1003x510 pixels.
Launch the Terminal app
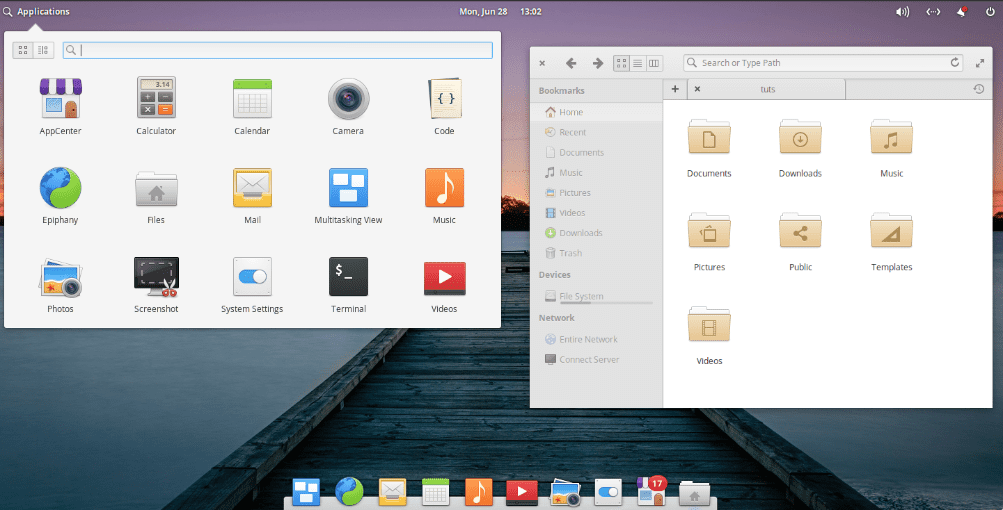(348, 285)
